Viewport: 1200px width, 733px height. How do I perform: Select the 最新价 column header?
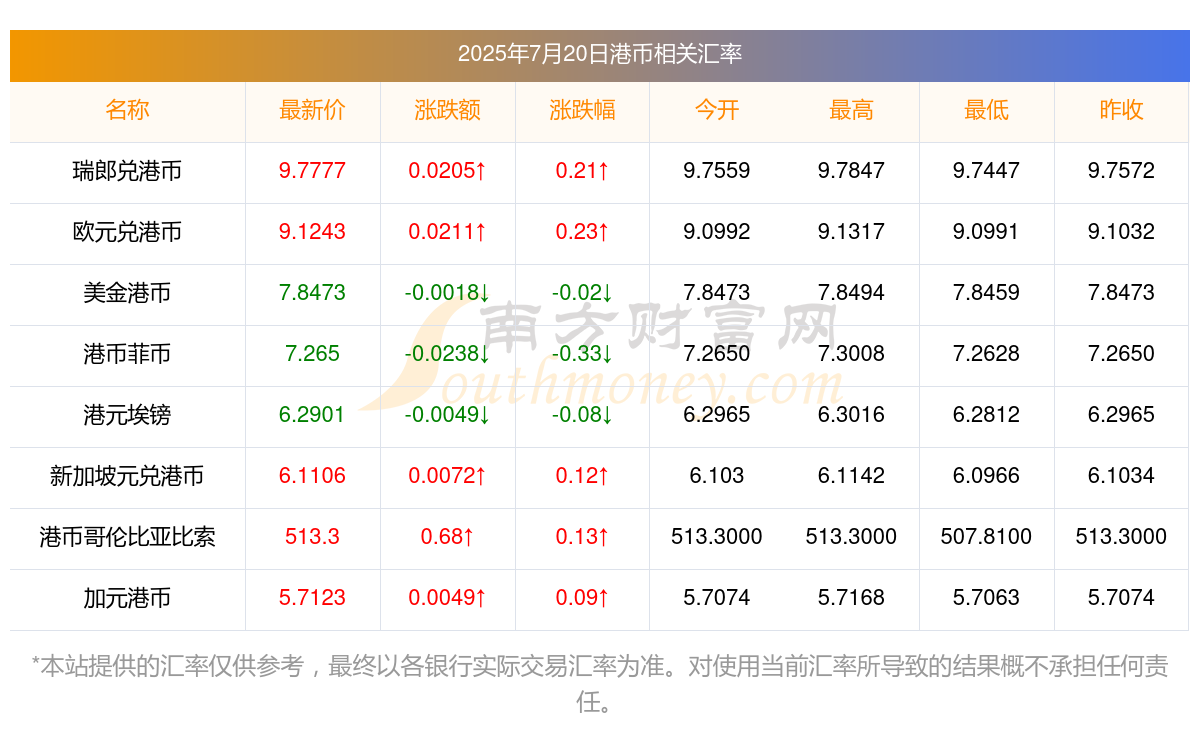click(312, 110)
